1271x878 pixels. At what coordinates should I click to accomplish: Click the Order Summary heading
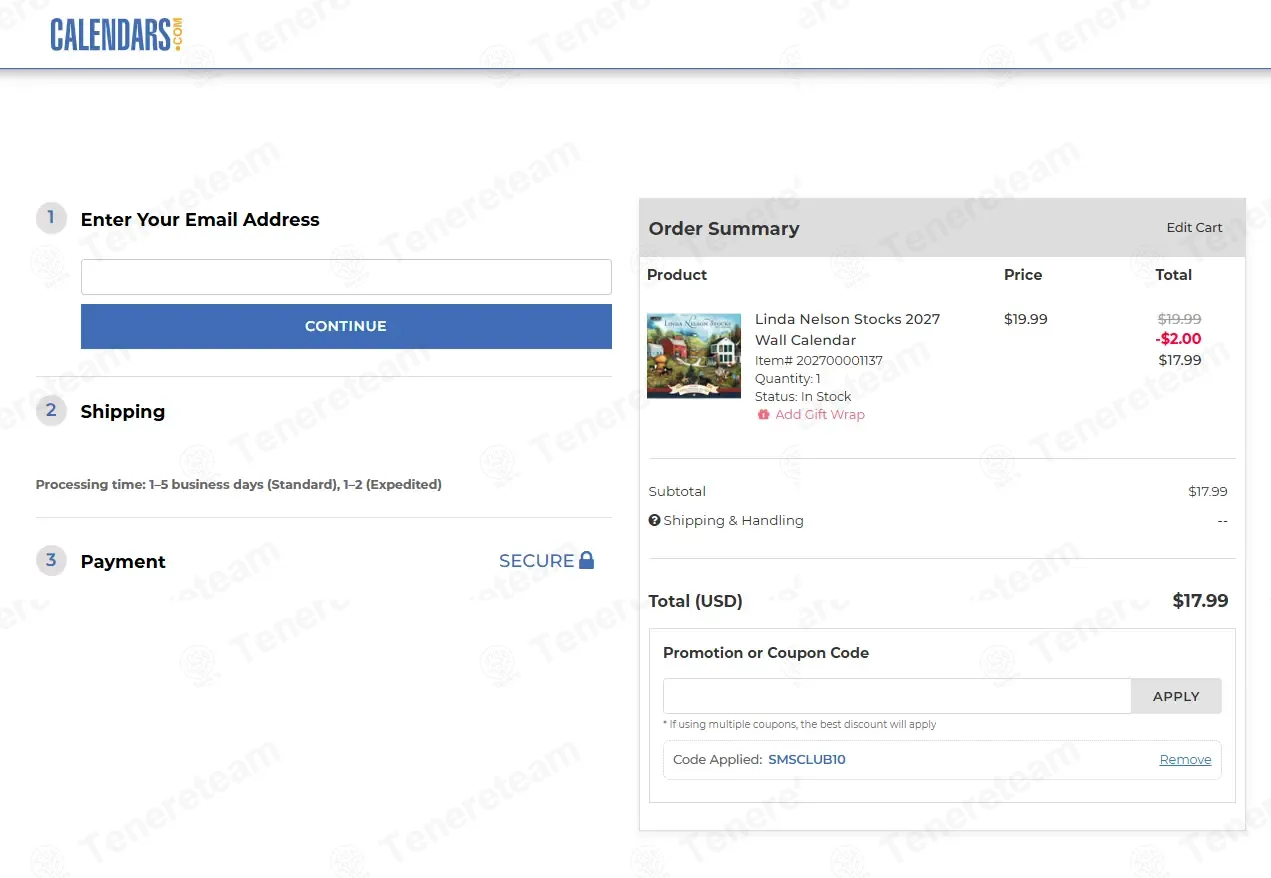(x=724, y=228)
